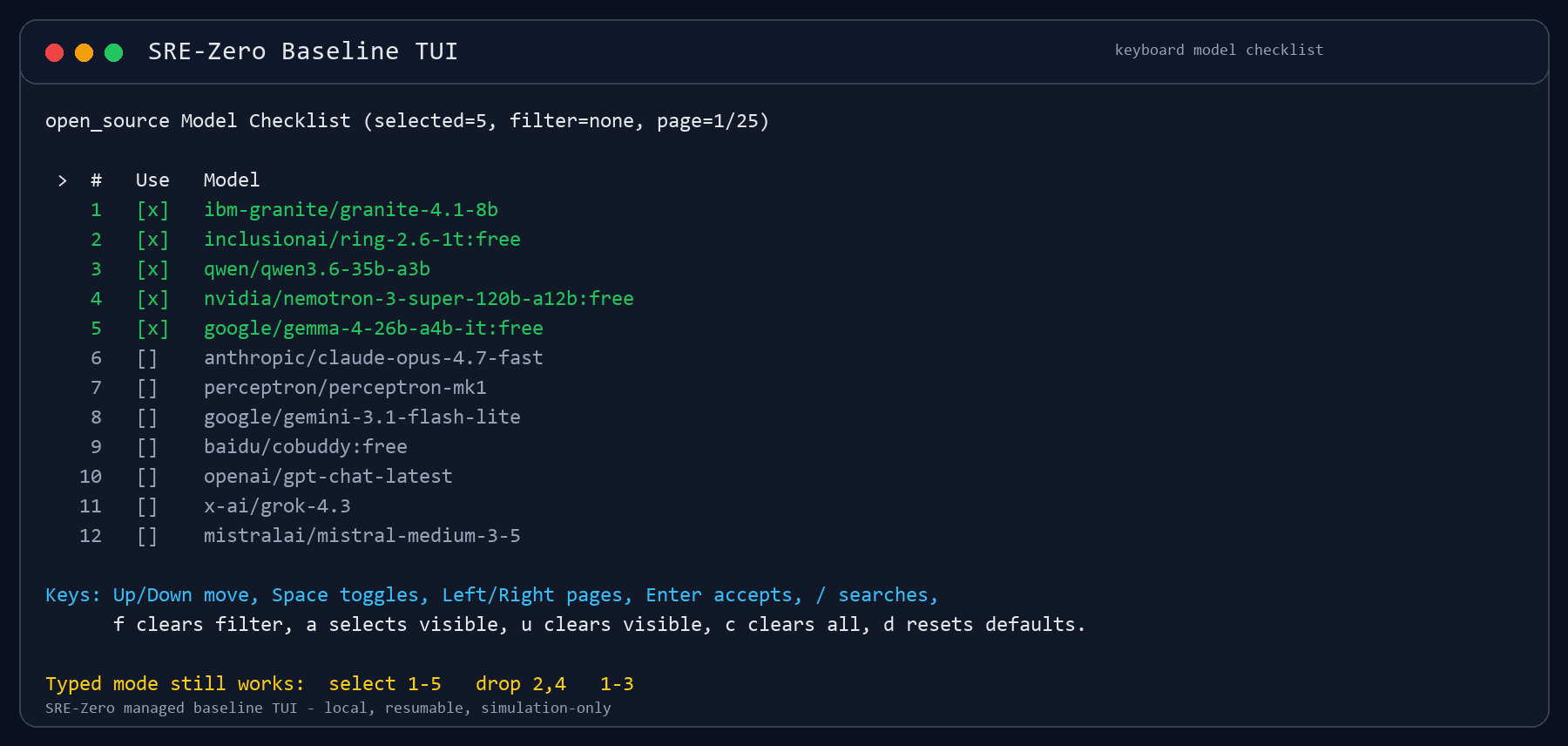Enable the perceptron/perceptron-mk1 checkbox
Screen dimensions: 1568x746
pyautogui.click(x=147, y=388)
